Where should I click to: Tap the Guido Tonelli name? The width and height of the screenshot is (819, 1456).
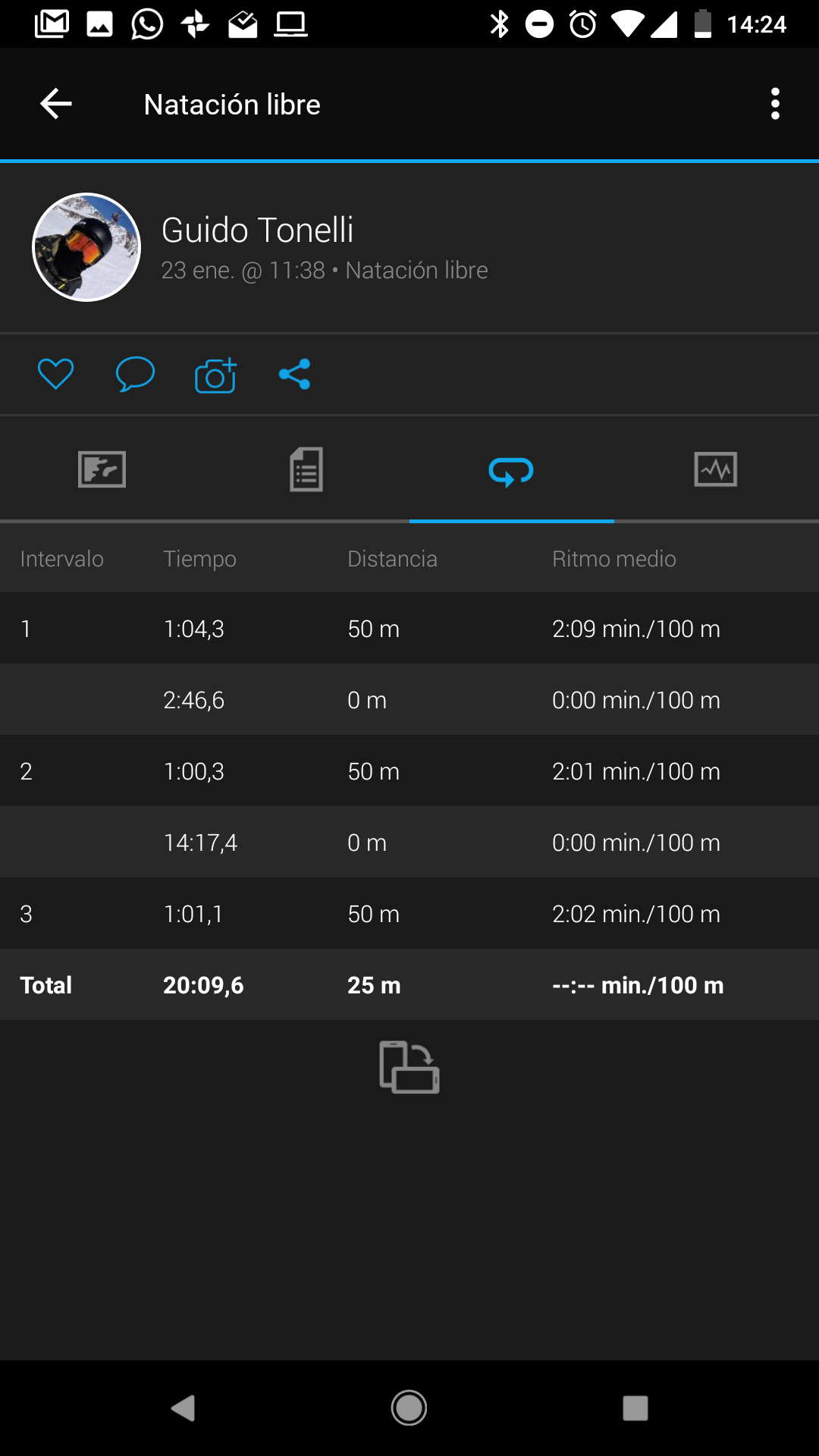[258, 230]
